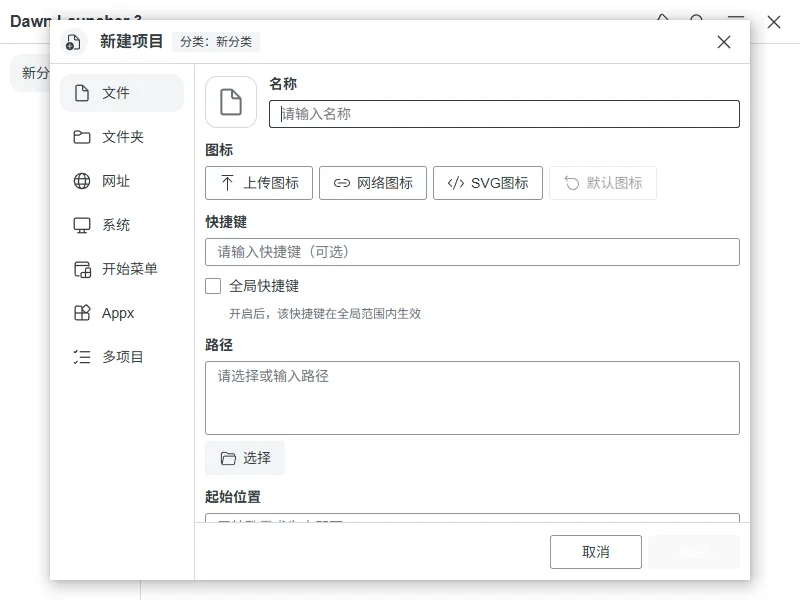Click the 上传图标 upload button
Viewport: 800px width, 600px height.
pos(259,183)
